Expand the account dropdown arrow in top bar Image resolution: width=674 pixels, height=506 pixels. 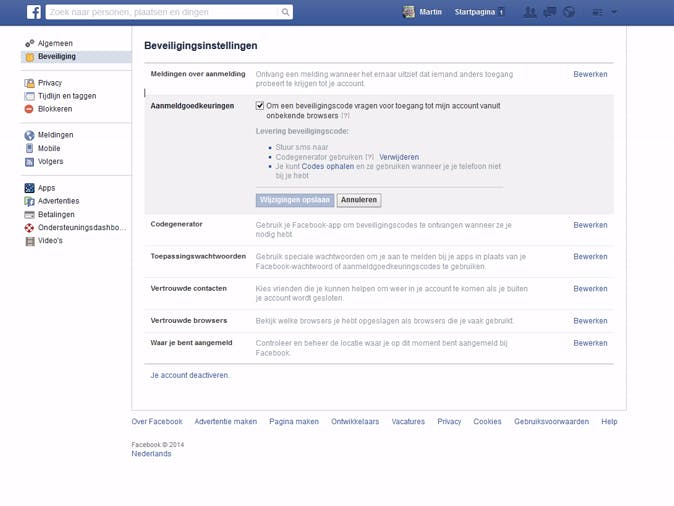coord(614,12)
